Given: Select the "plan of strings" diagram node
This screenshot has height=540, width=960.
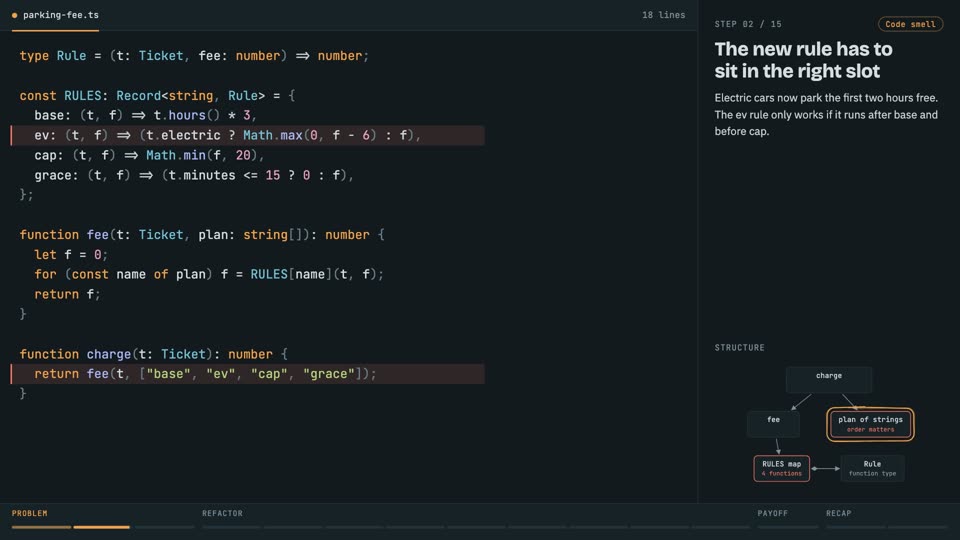Looking at the screenshot, I should (870, 424).
